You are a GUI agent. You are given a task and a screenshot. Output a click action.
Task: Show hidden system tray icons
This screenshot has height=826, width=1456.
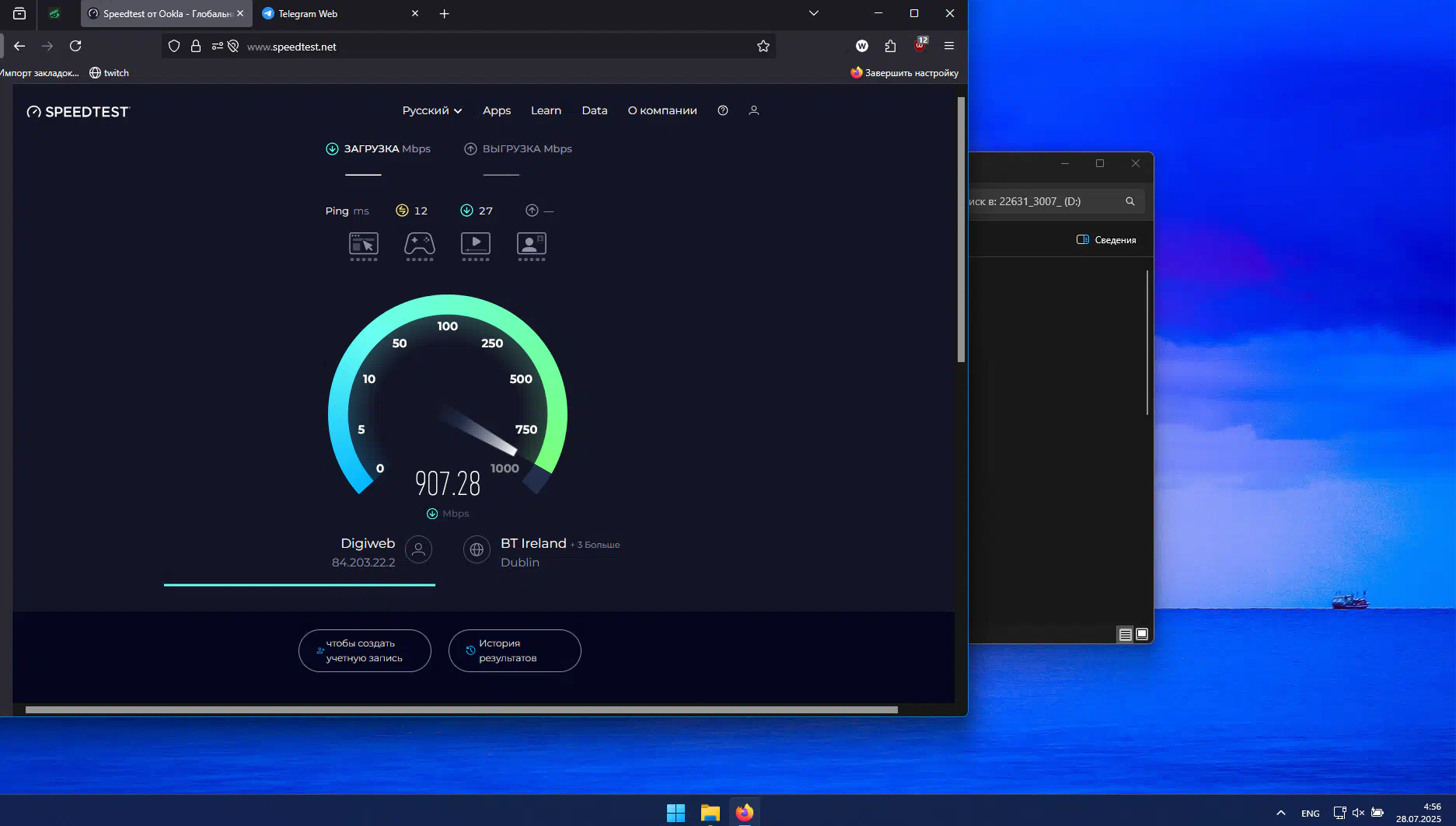[1281, 813]
